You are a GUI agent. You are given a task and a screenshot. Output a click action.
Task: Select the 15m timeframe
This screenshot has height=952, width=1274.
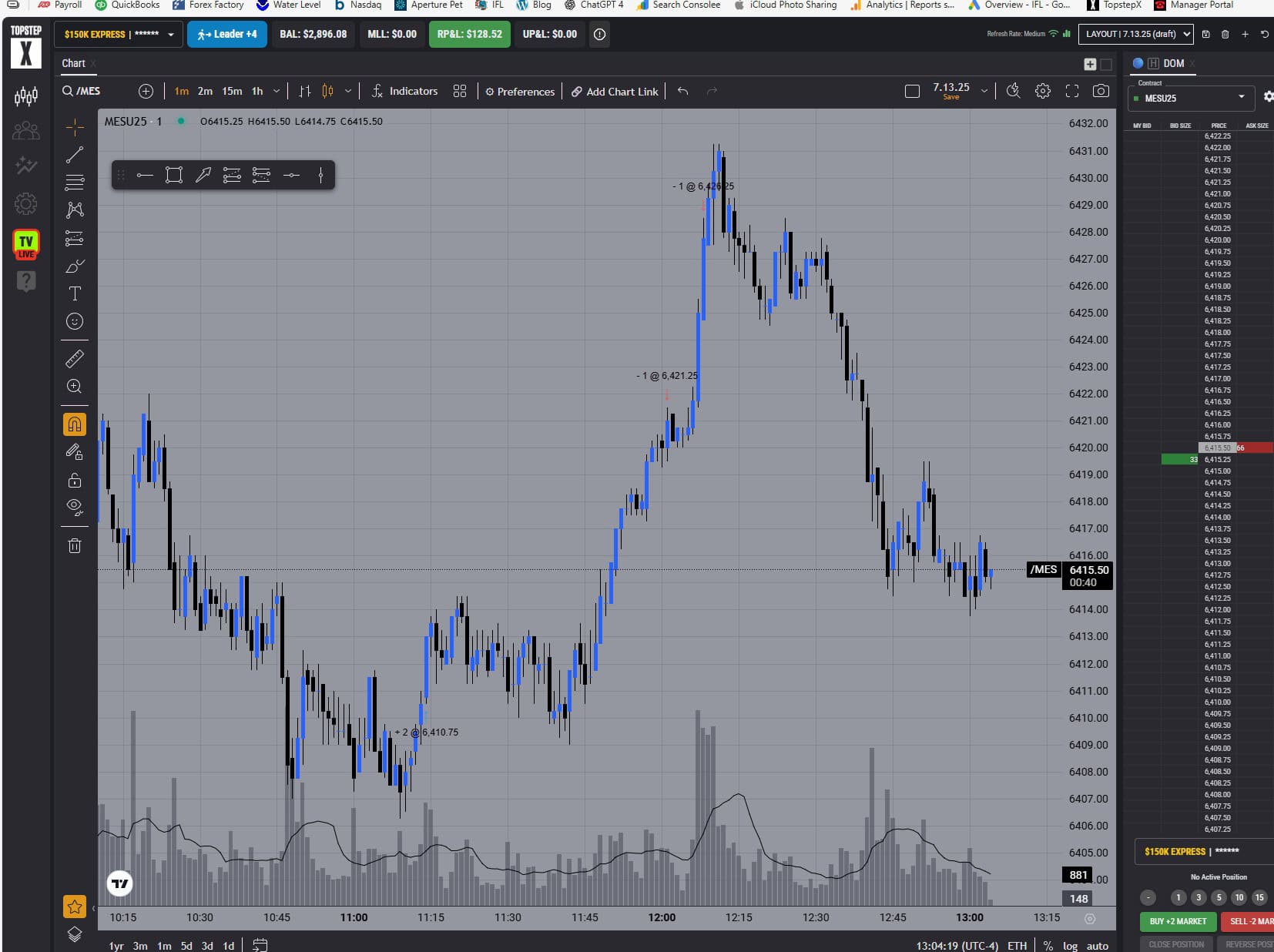tap(232, 91)
